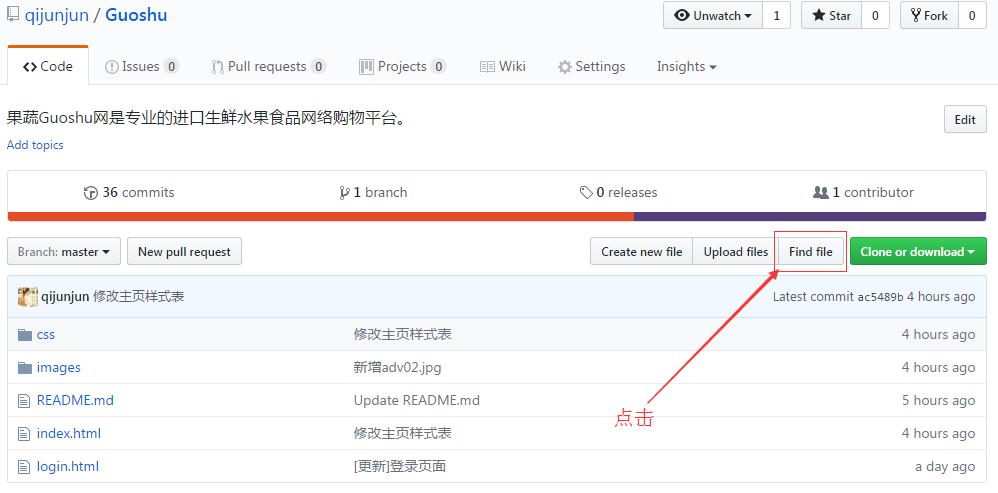The image size is (998, 493).
Task: Open the Pull requests tab
Action: pyautogui.click(x=269, y=66)
